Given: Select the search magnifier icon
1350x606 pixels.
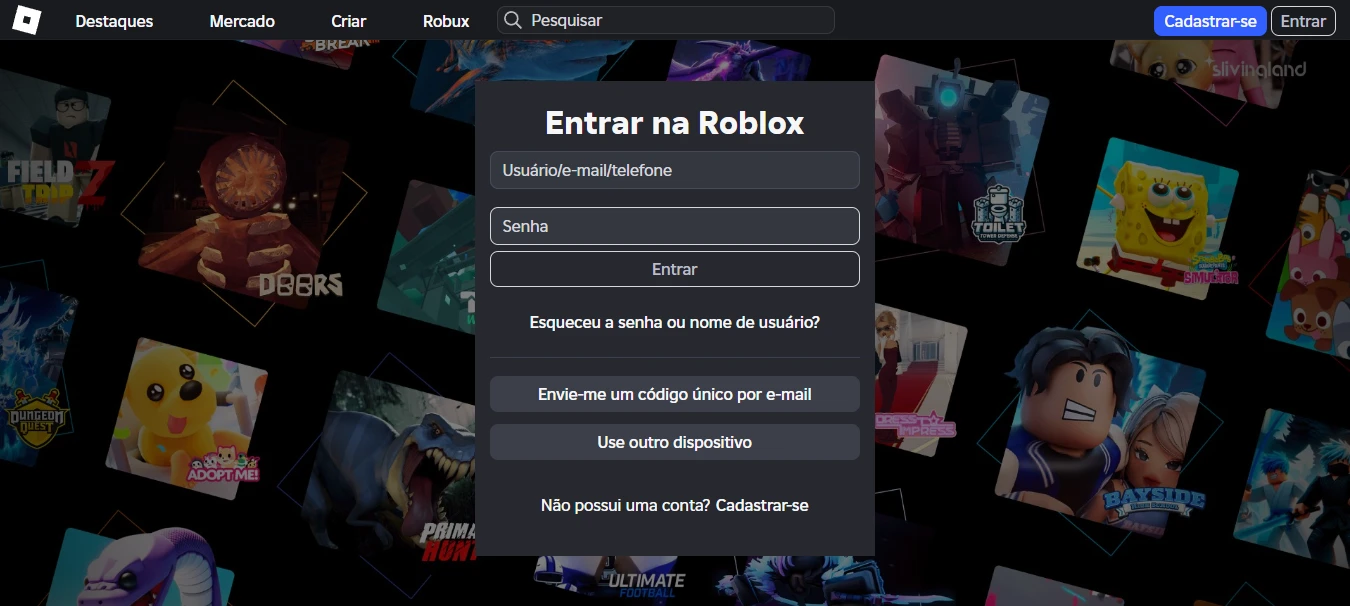Looking at the screenshot, I should coord(513,20).
